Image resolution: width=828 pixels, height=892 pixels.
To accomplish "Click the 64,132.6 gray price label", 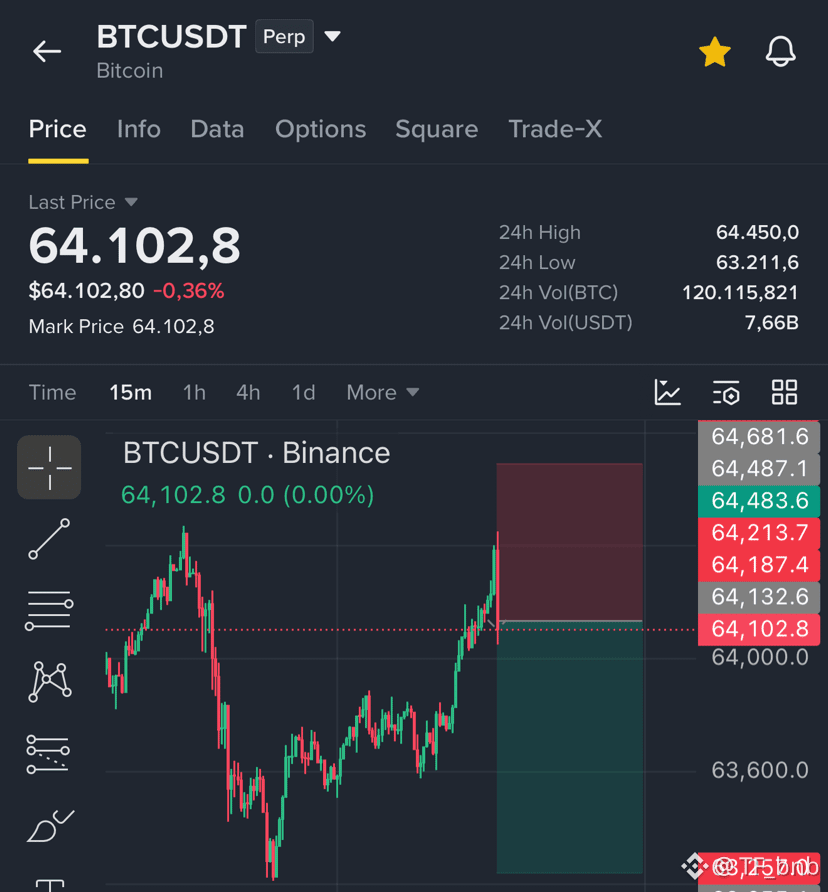I will coord(759,597).
